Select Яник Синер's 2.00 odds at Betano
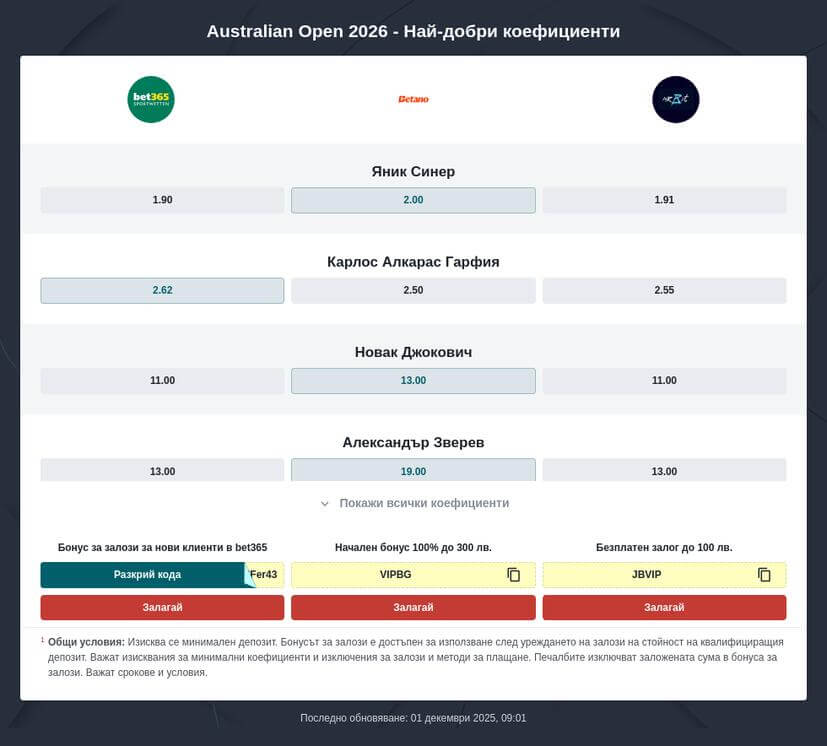827x746 pixels. point(412,200)
